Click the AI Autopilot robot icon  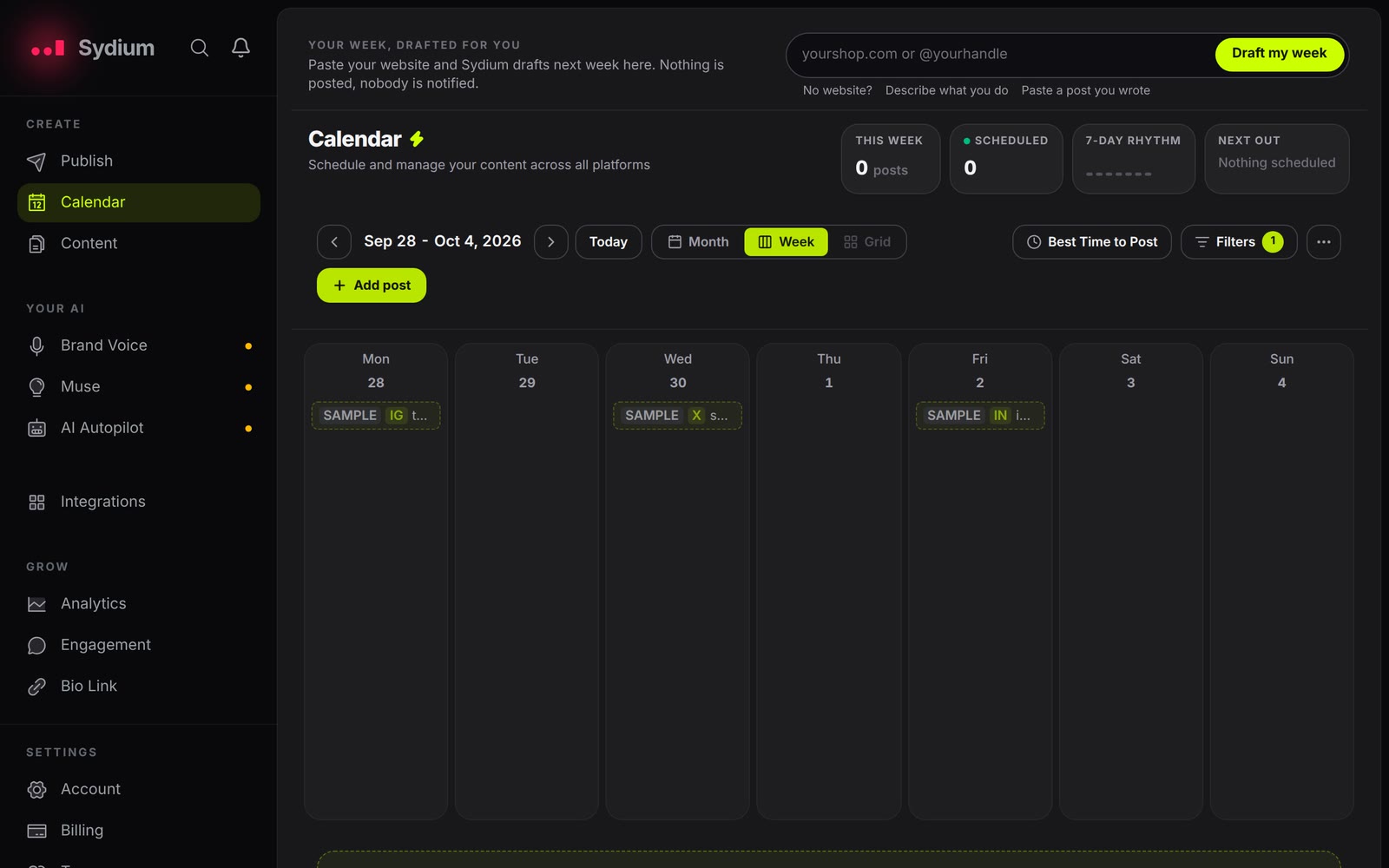pyautogui.click(x=36, y=428)
